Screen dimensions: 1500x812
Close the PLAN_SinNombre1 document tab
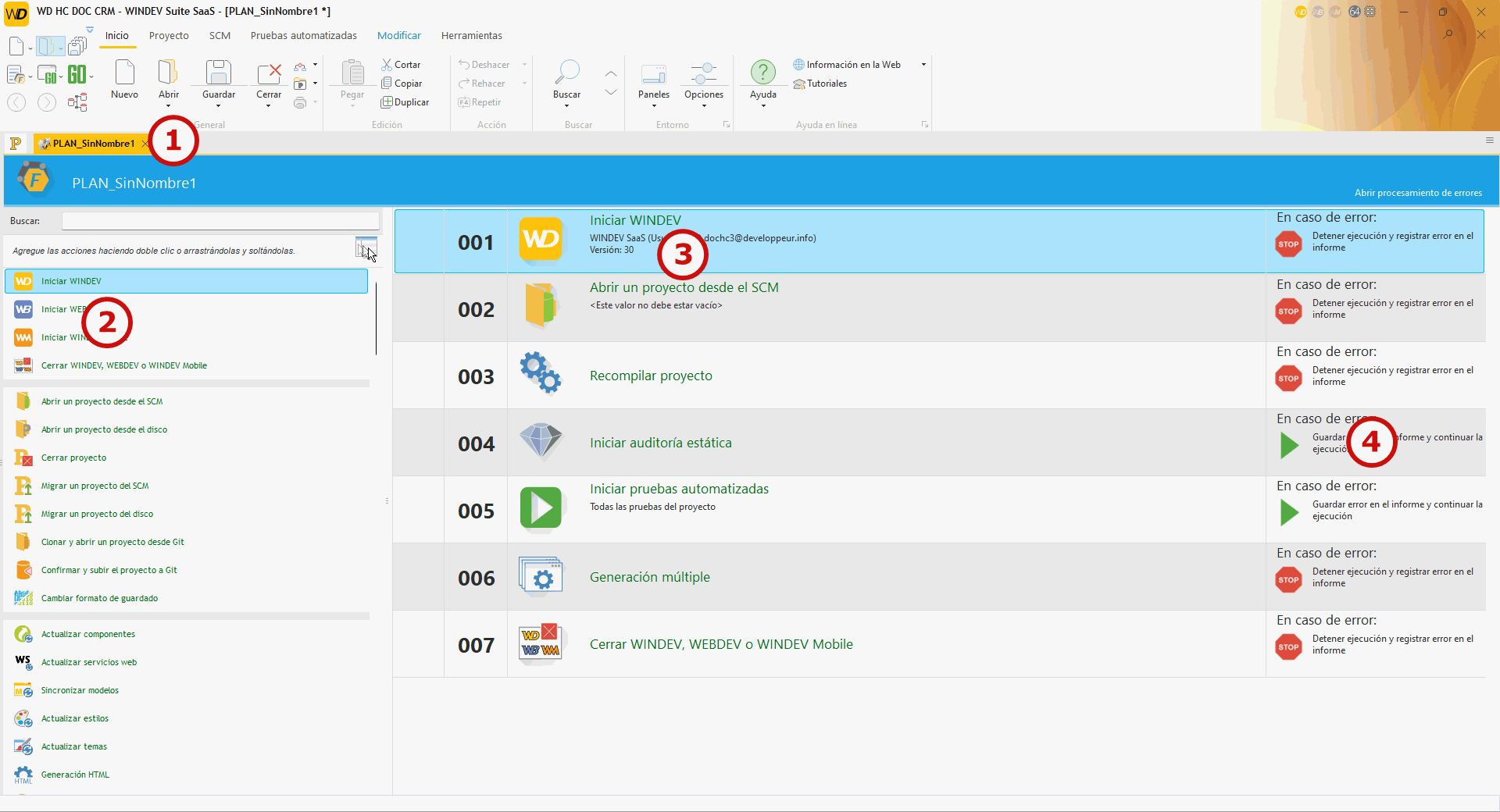coord(145,144)
